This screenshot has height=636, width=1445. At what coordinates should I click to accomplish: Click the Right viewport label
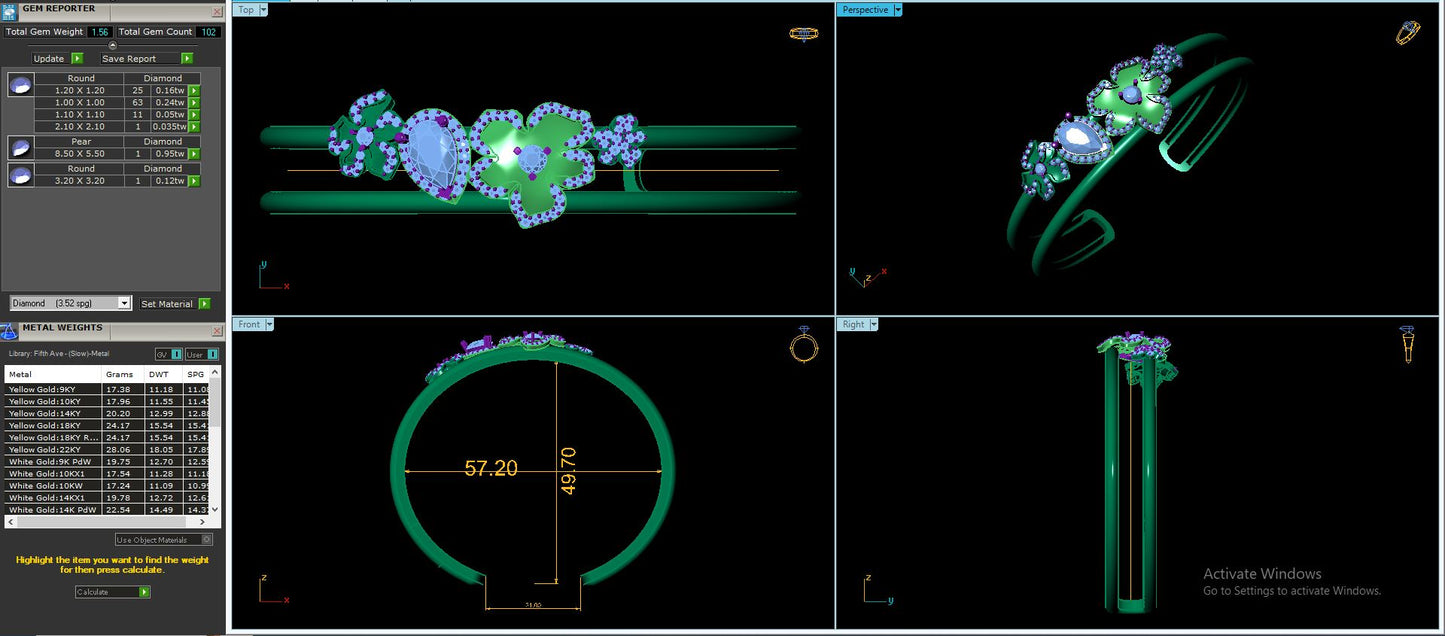tap(853, 325)
